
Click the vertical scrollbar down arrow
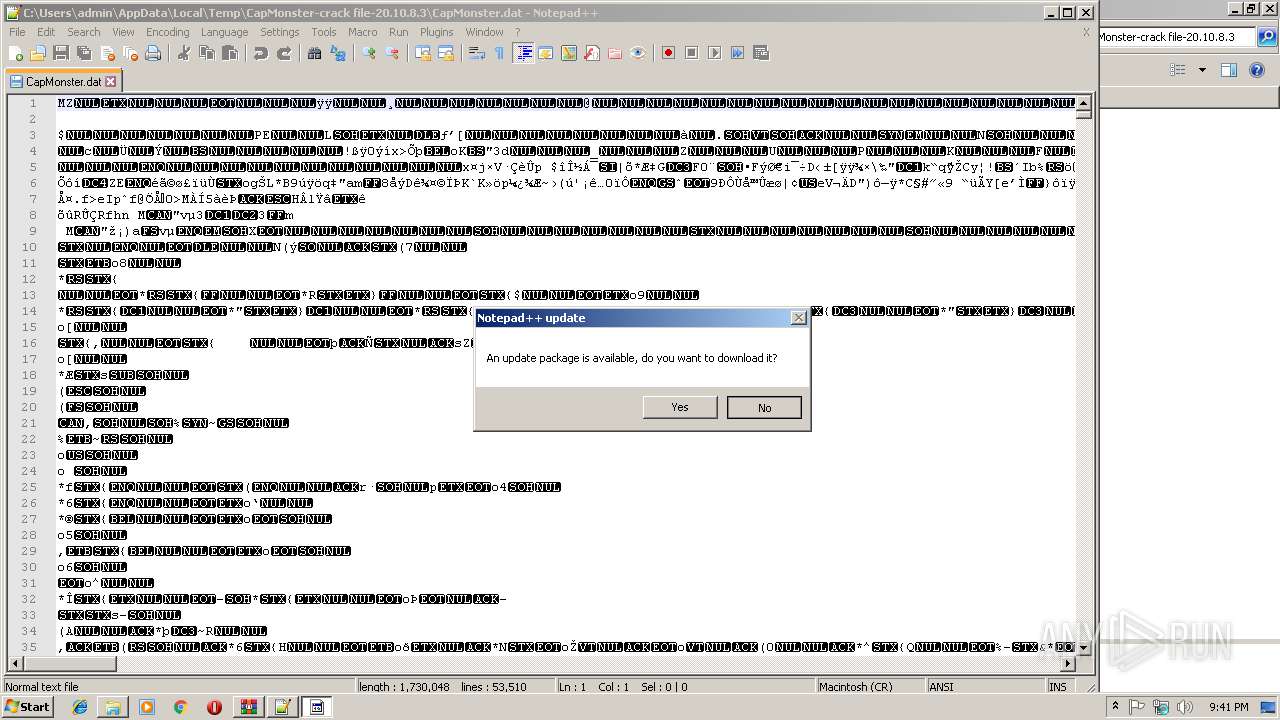[x=1084, y=649]
